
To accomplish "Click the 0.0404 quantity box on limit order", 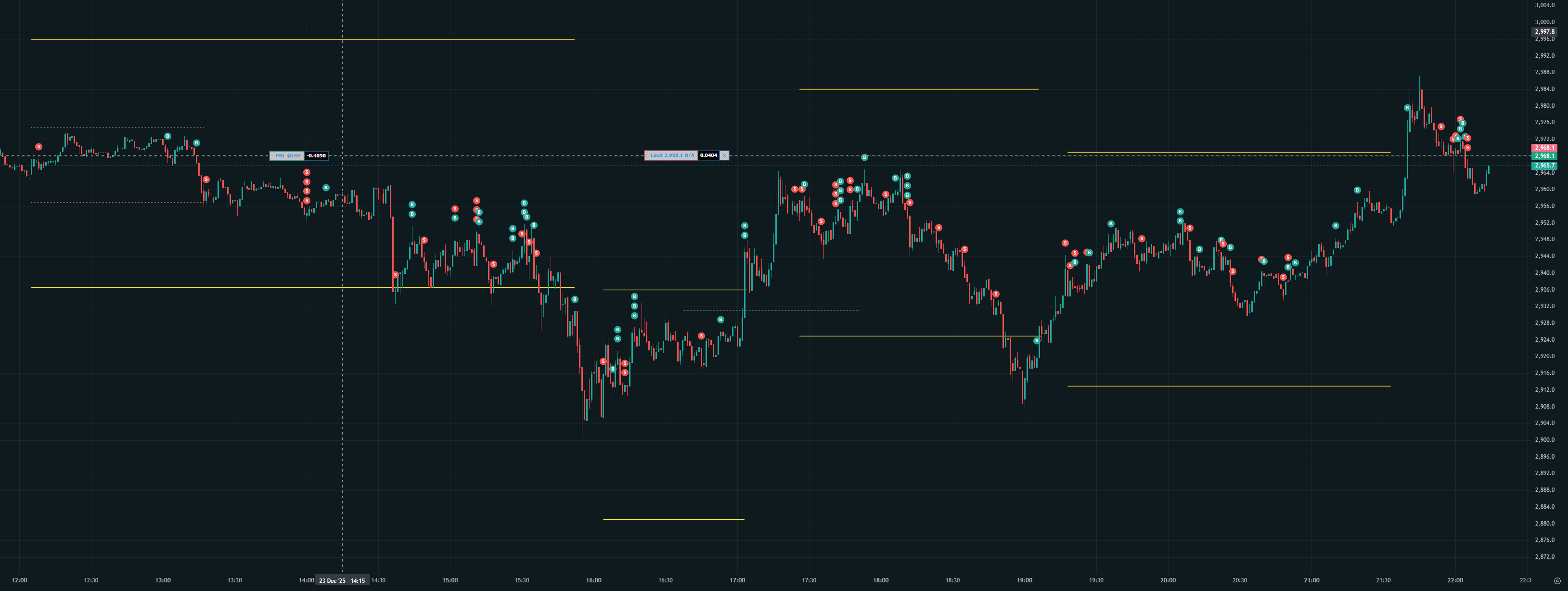I will [x=708, y=156].
